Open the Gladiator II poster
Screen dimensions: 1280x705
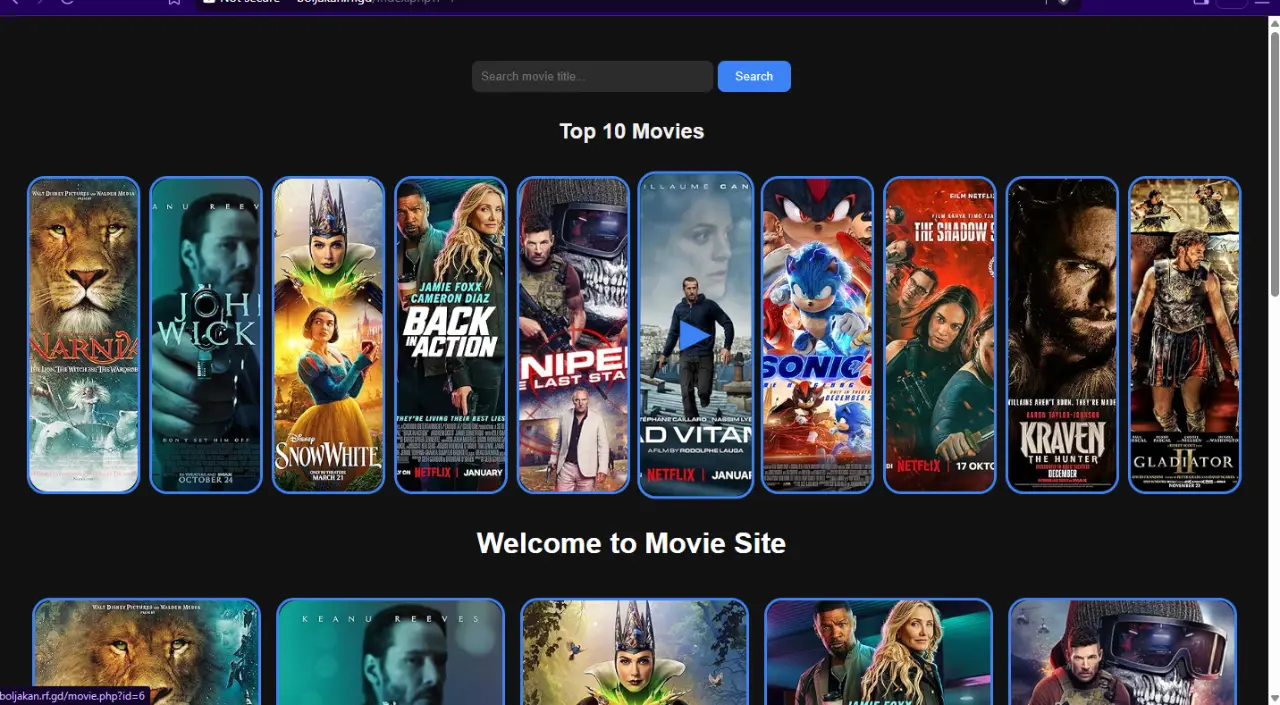1185,335
